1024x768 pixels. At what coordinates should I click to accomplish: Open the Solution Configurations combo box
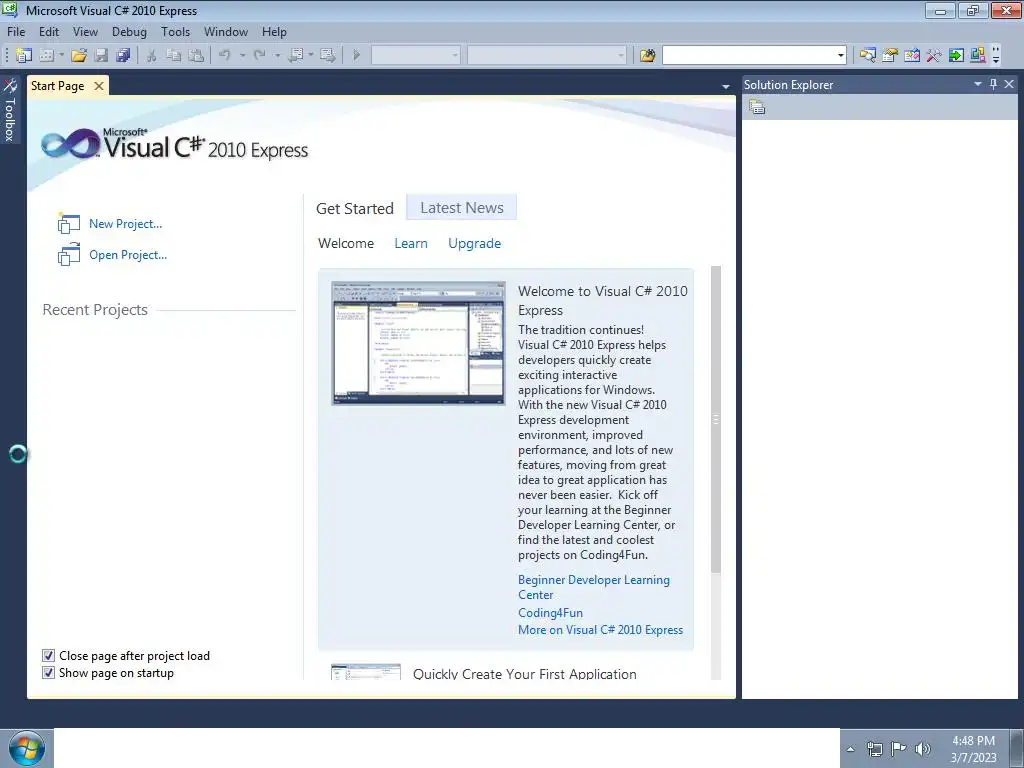[416, 56]
